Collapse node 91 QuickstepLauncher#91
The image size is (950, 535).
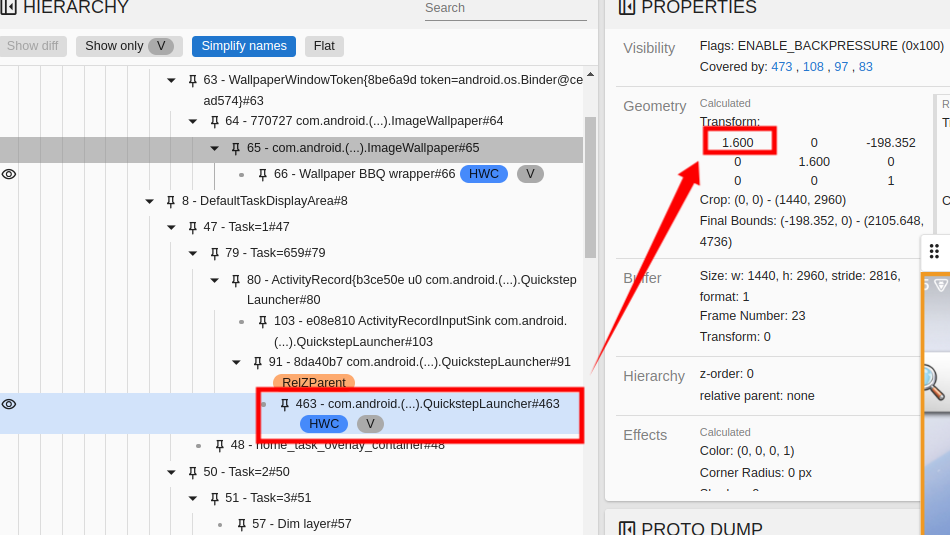[x=237, y=362]
